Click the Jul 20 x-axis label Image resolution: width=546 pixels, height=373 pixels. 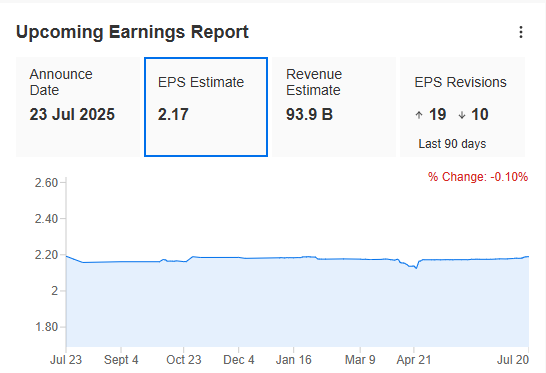(x=513, y=360)
